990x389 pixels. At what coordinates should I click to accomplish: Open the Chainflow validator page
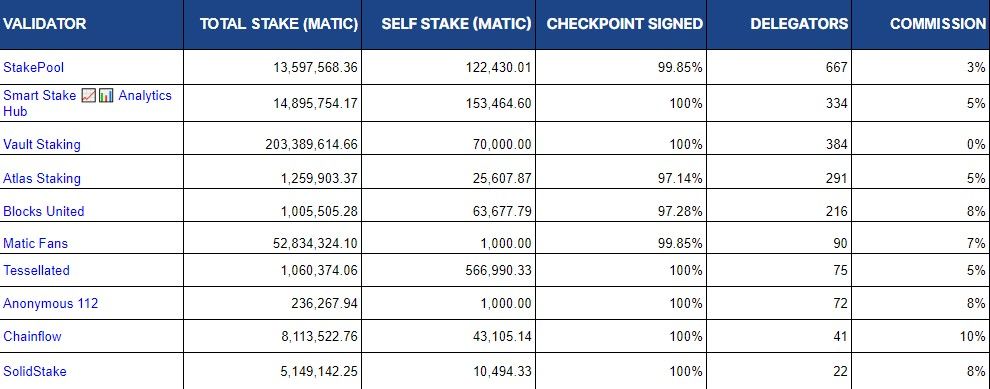tap(32, 336)
